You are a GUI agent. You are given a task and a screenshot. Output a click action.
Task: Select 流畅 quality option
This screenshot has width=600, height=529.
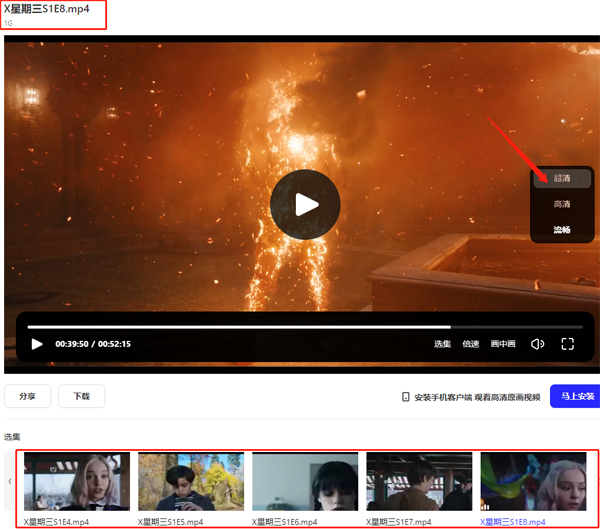click(x=562, y=230)
